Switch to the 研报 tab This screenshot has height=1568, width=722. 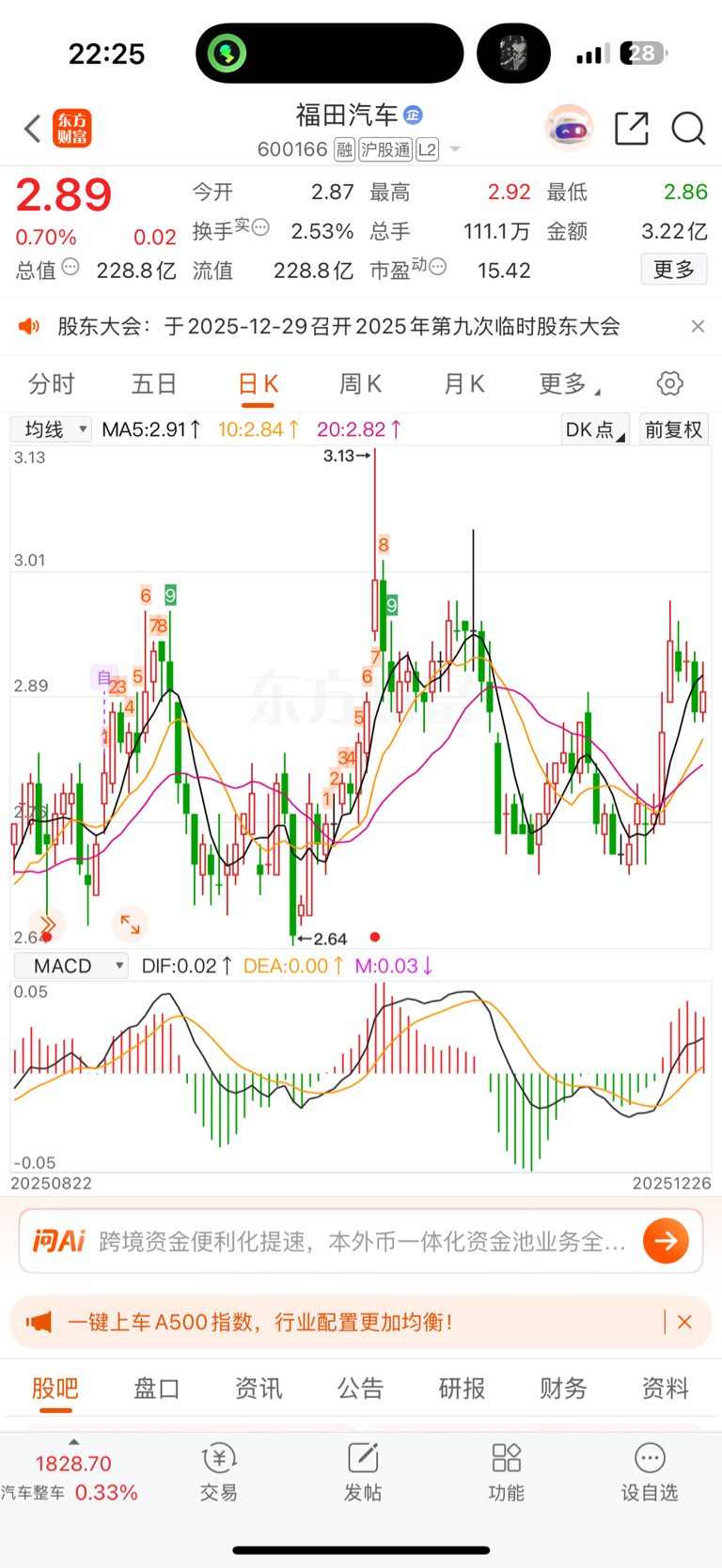[x=462, y=1389]
